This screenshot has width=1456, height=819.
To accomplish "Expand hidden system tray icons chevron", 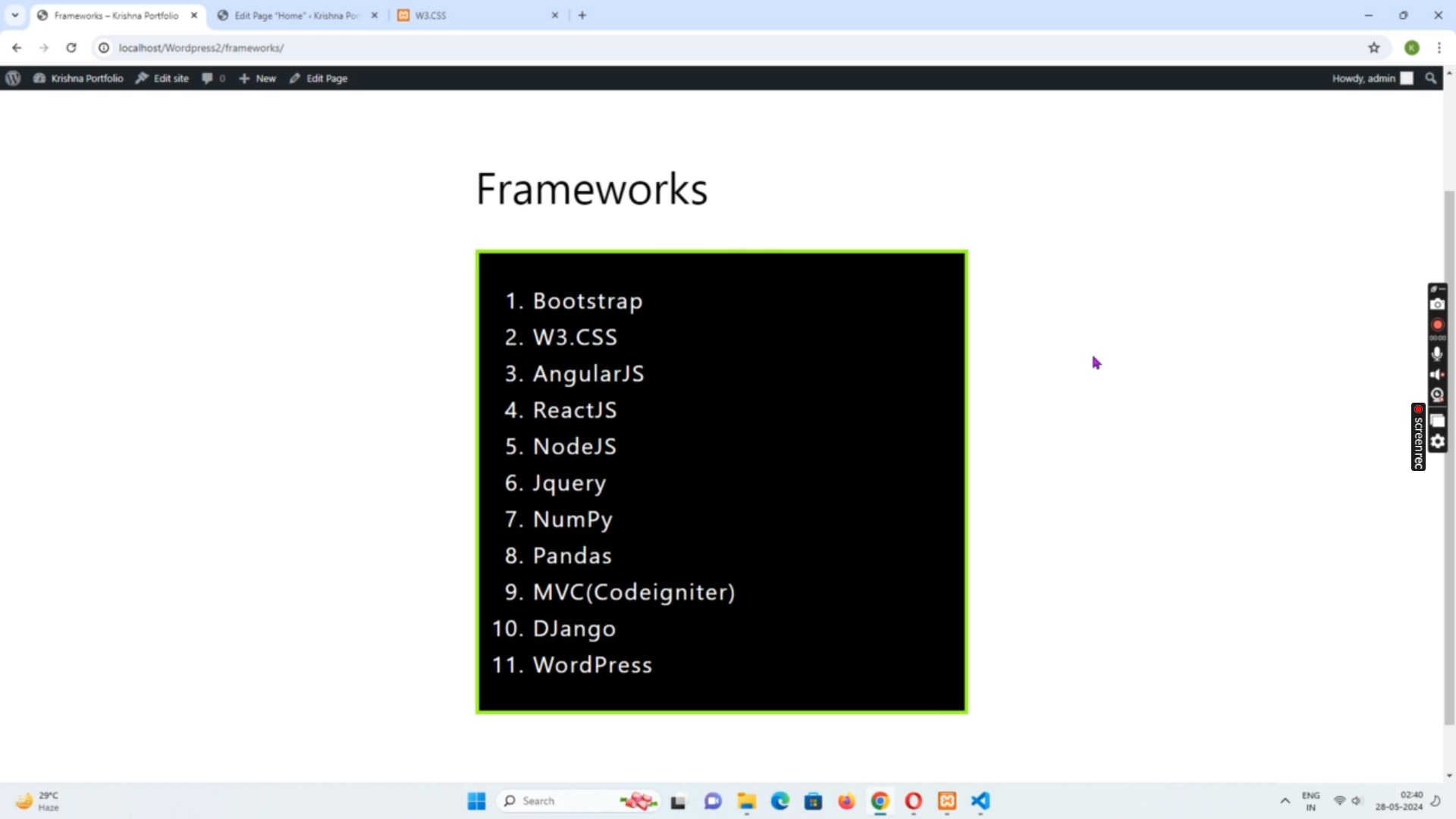I will click(x=1285, y=801).
